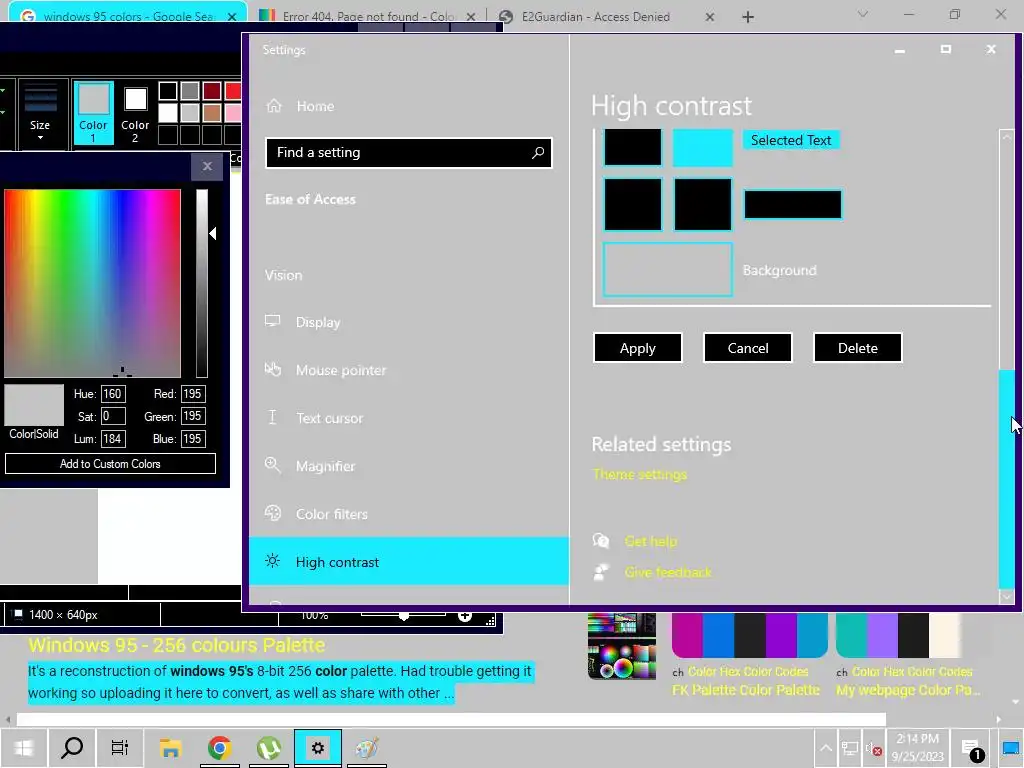Screen dimensions: 1024x768
Task: Click the Green value field
Action: click(x=193, y=416)
